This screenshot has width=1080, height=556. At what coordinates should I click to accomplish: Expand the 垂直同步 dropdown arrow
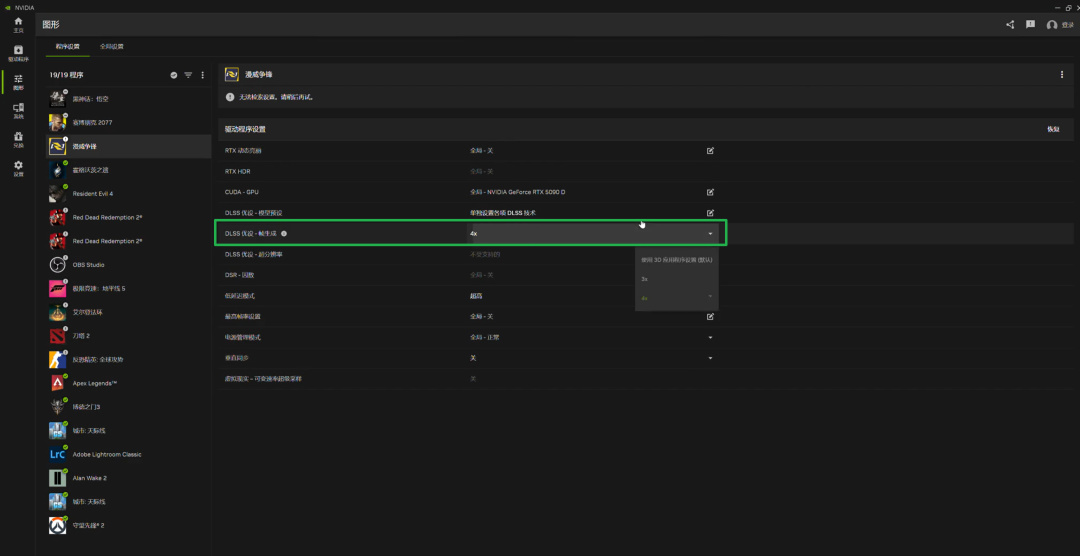(710, 358)
